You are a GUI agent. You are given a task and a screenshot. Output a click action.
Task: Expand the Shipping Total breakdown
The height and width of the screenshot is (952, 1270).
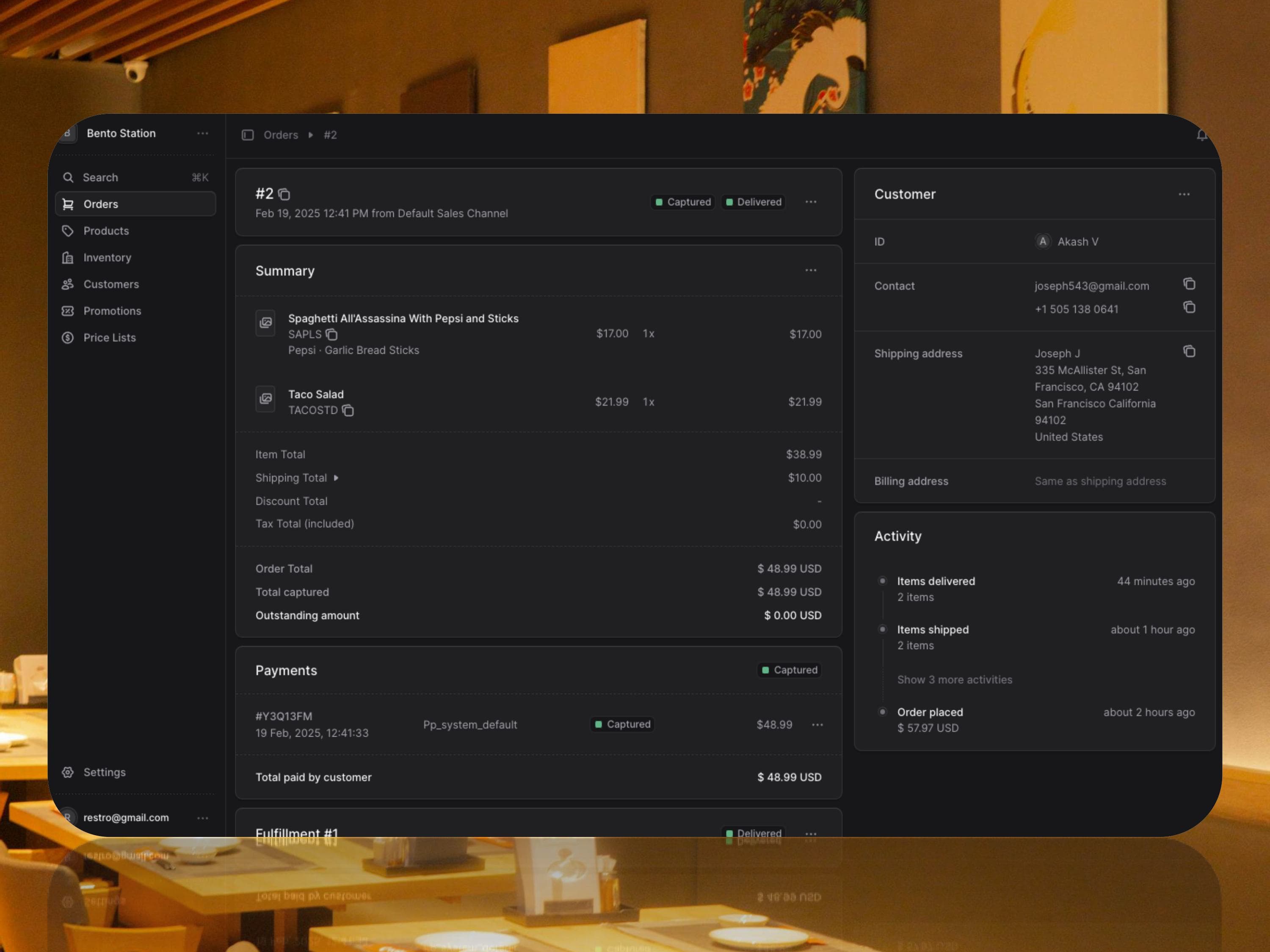[336, 478]
